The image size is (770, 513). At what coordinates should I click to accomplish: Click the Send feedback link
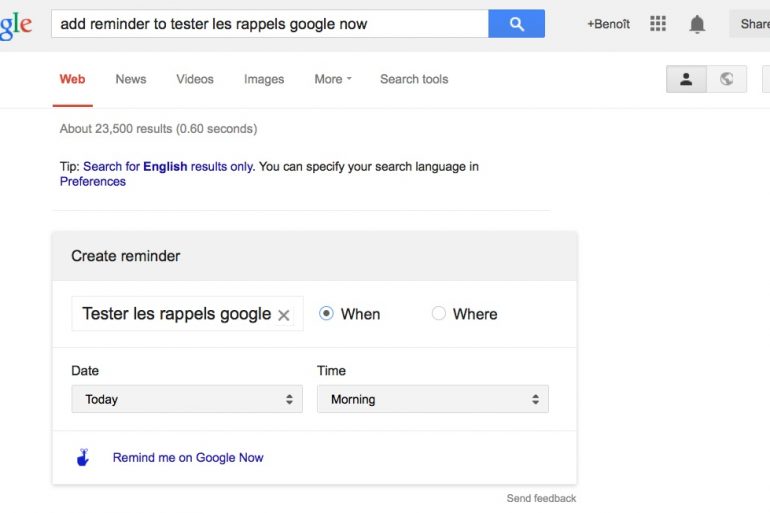pyautogui.click(x=541, y=498)
